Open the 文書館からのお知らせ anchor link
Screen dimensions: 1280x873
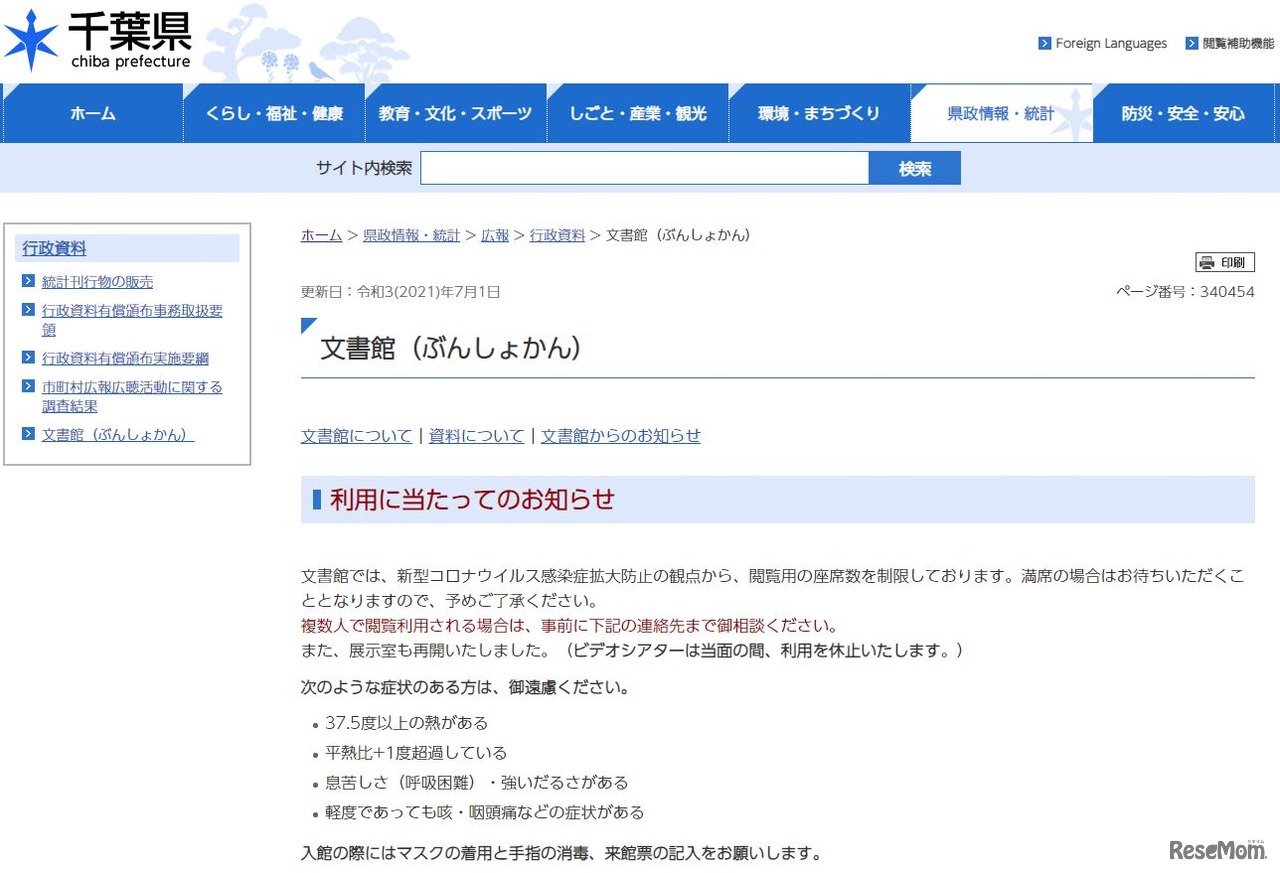(x=620, y=436)
